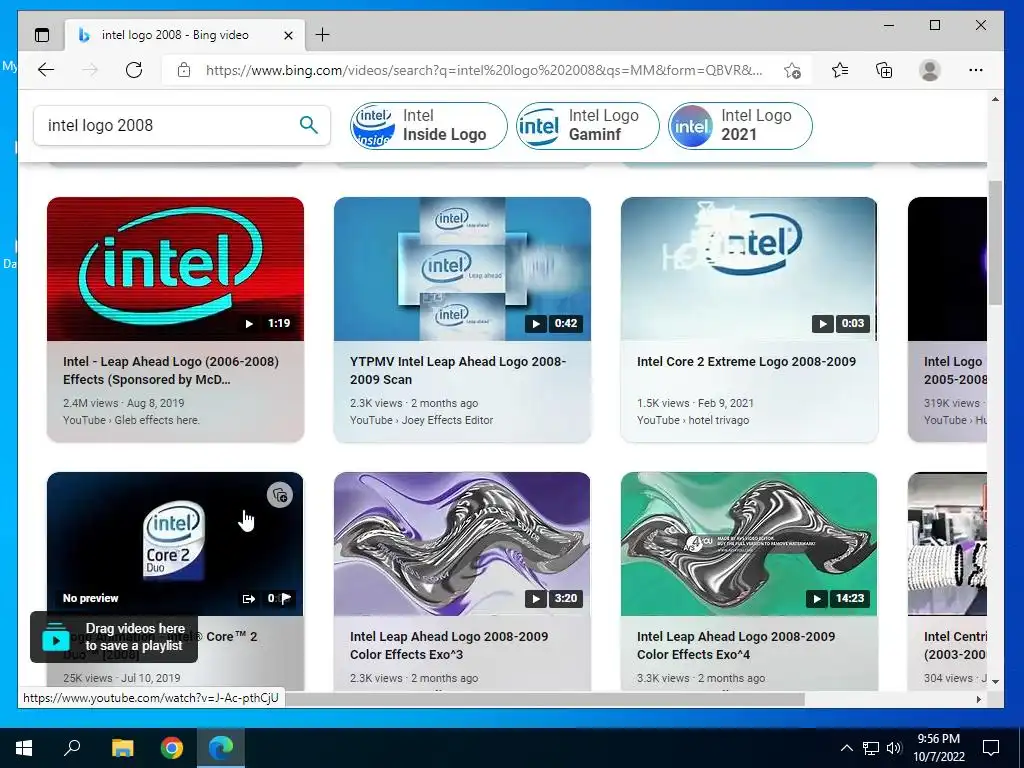The width and height of the screenshot is (1024, 768).
Task: Click 'YouTube › hotel trivago' text
Action: [x=693, y=421]
